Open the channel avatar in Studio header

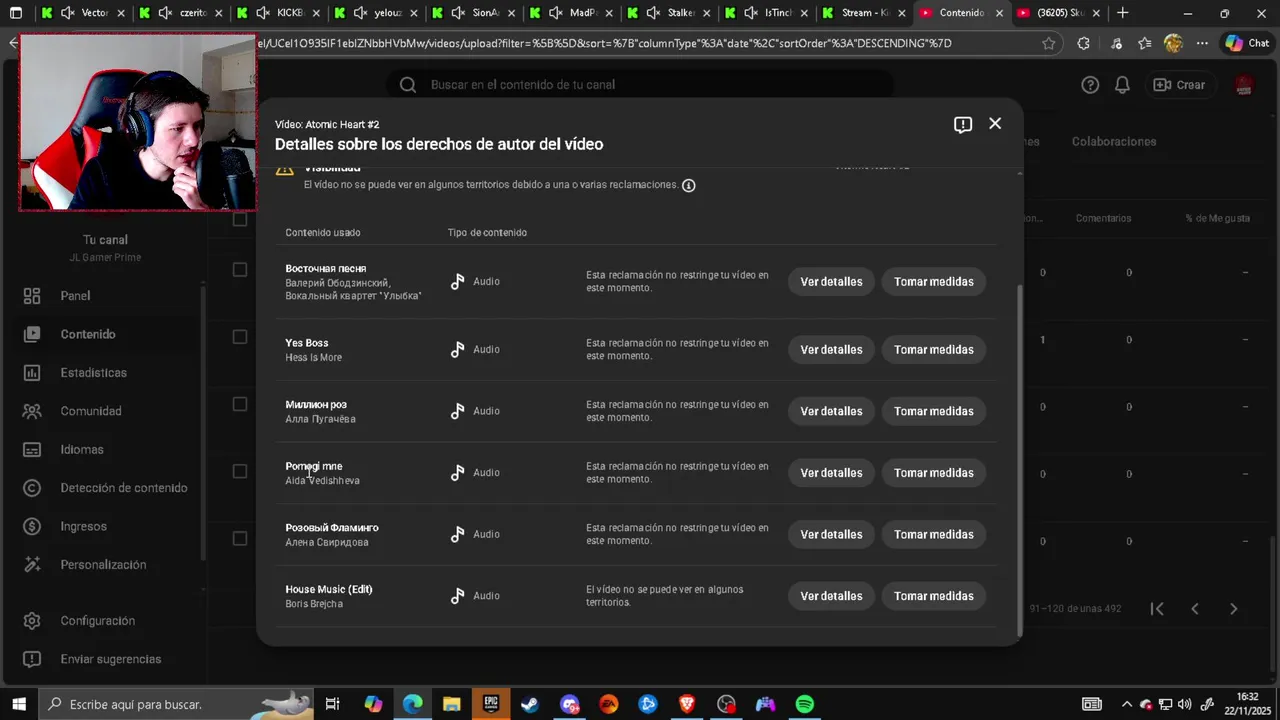1244,85
